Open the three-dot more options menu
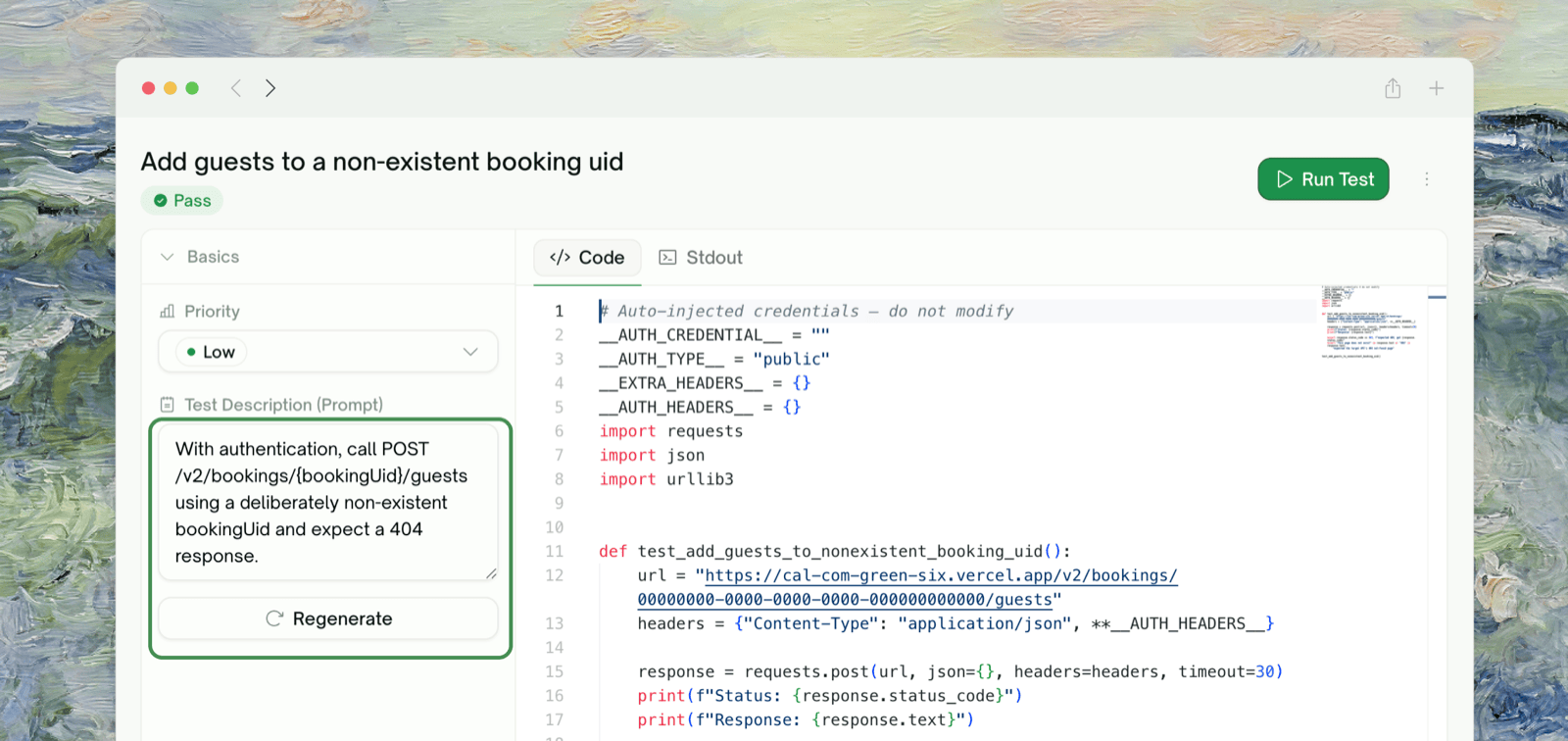Screen dimensions: 1568x741 pyautogui.click(x=1427, y=179)
